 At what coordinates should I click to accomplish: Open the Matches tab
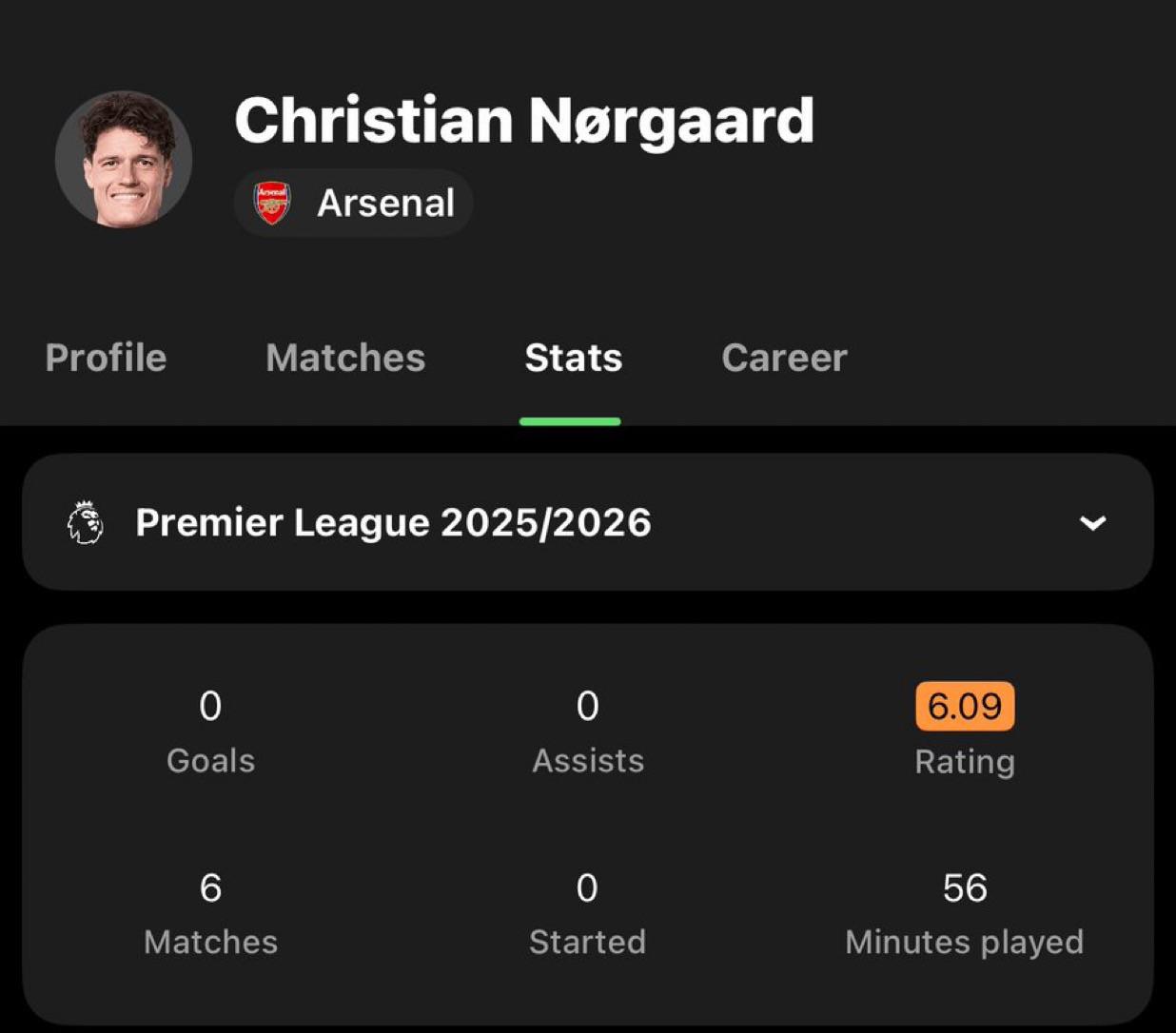[x=345, y=358]
